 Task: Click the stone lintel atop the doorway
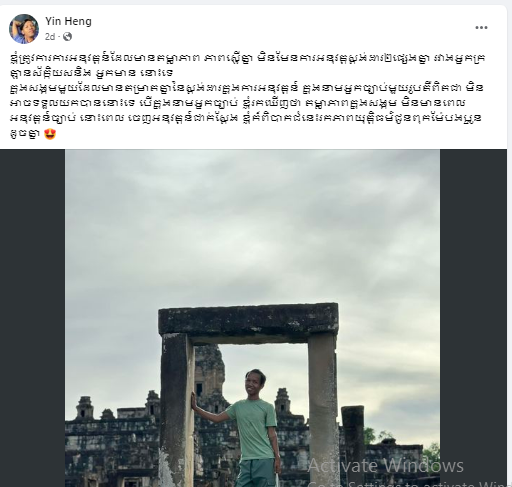coord(248,323)
